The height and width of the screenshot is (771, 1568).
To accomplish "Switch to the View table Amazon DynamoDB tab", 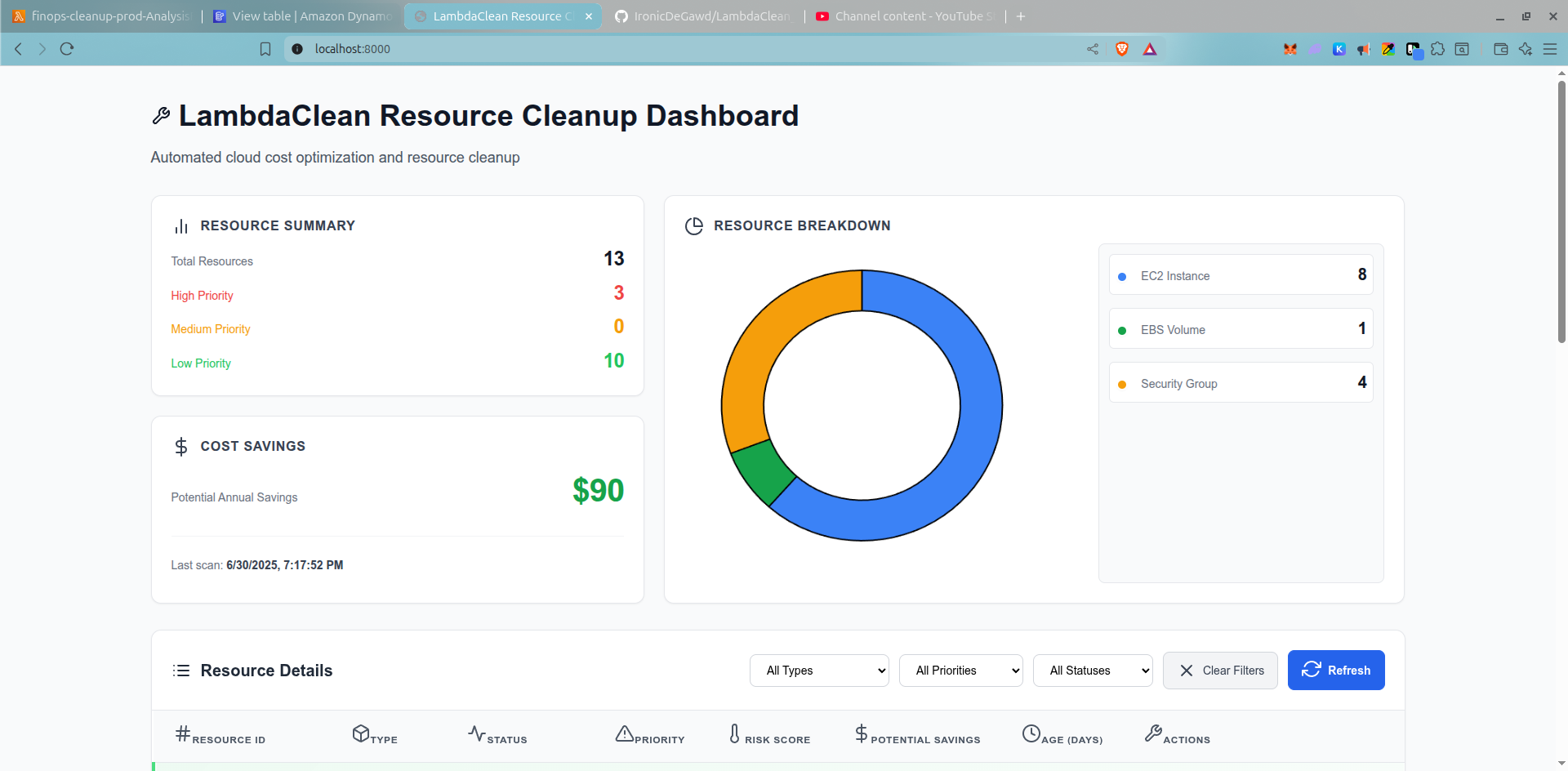I will tap(304, 16).
